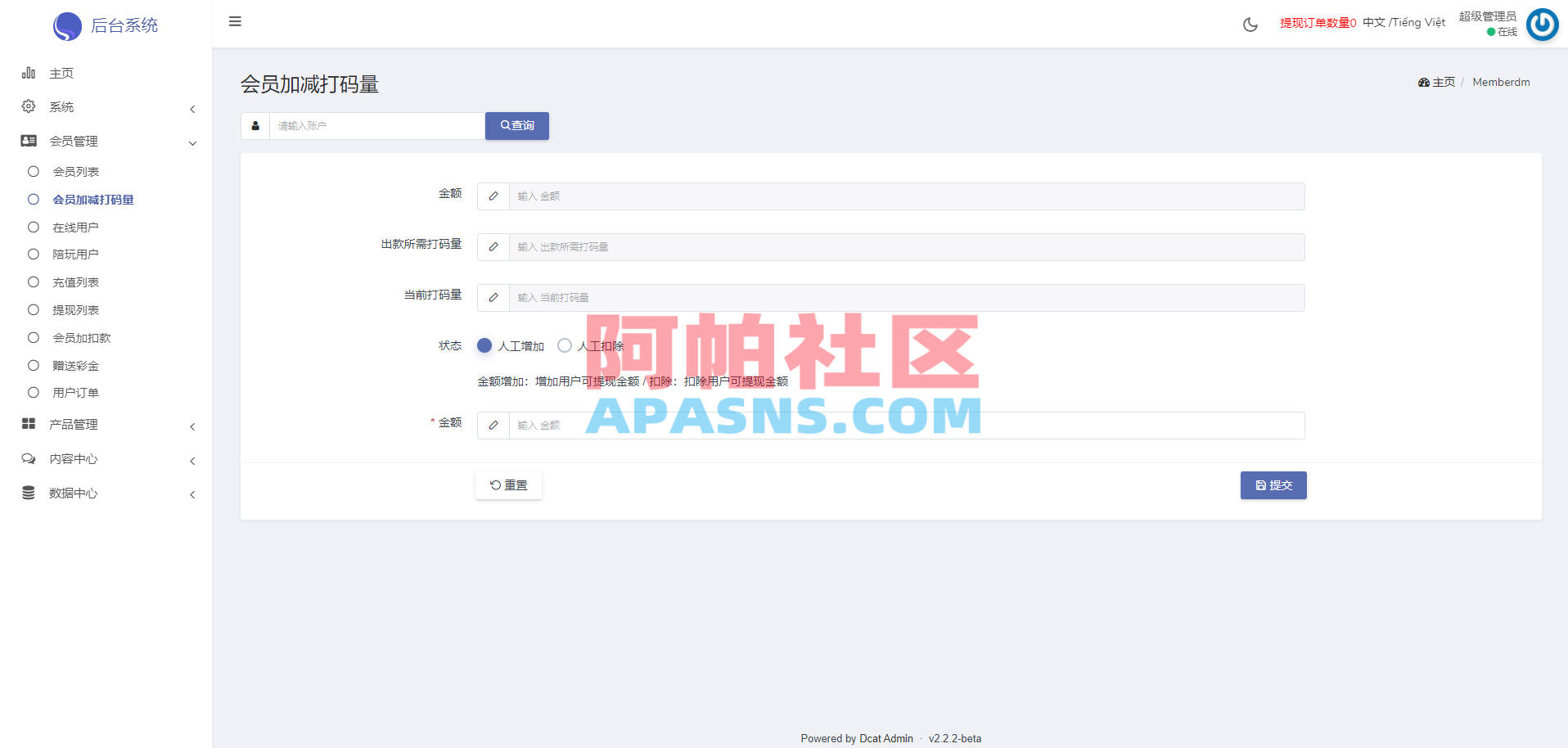Select the 人工扣除 radio option
Viewport: 1568px width, 748px height.
(564, 345)
